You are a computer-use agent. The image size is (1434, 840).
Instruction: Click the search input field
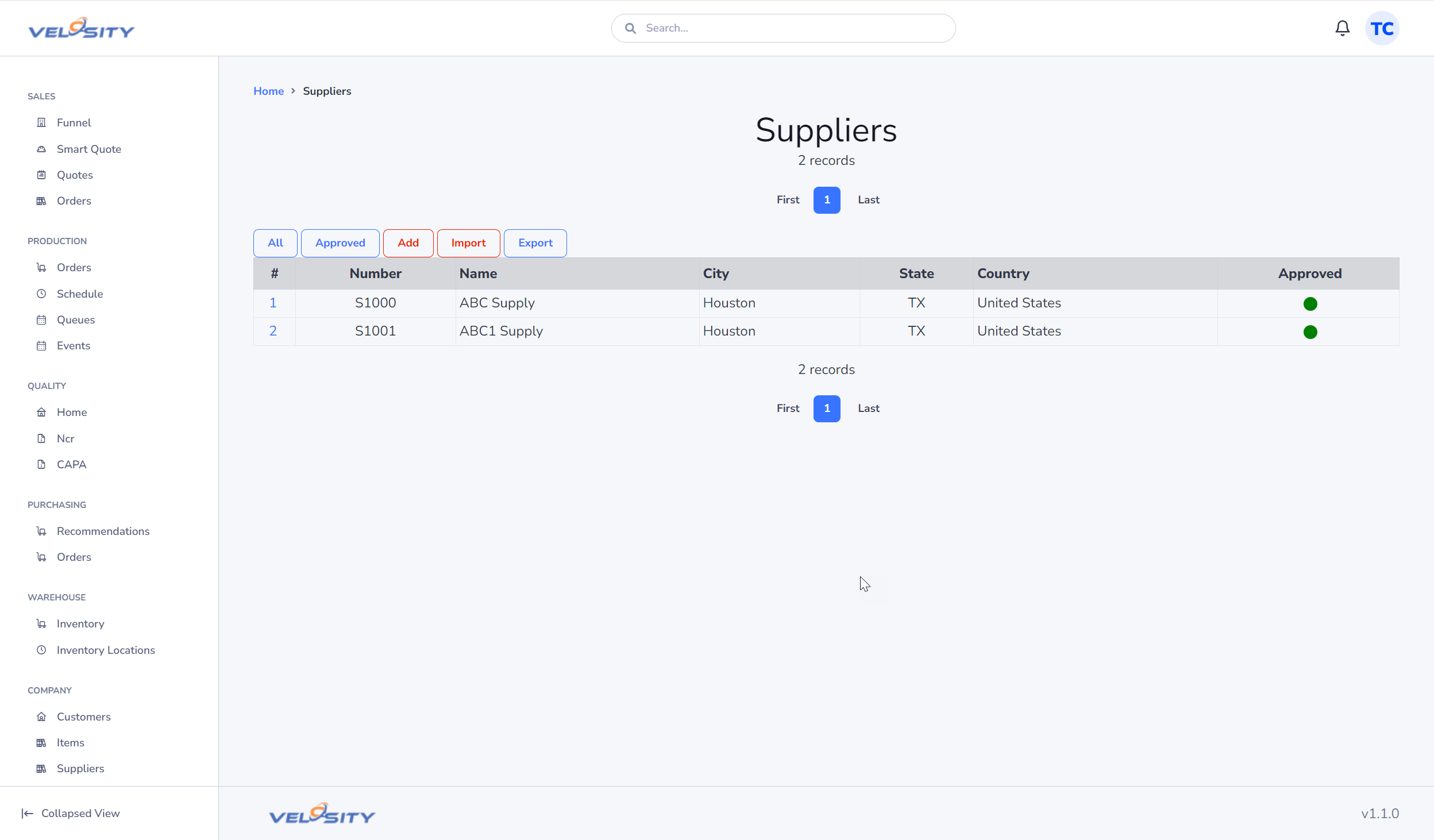click(783, 28)
